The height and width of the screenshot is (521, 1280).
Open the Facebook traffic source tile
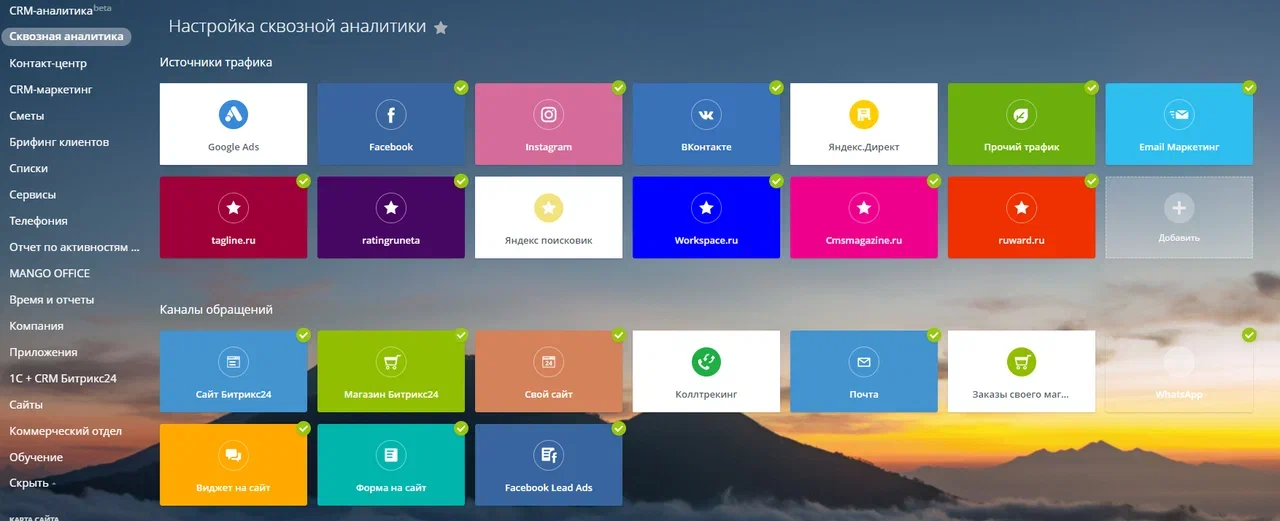[x=391, y=124]
